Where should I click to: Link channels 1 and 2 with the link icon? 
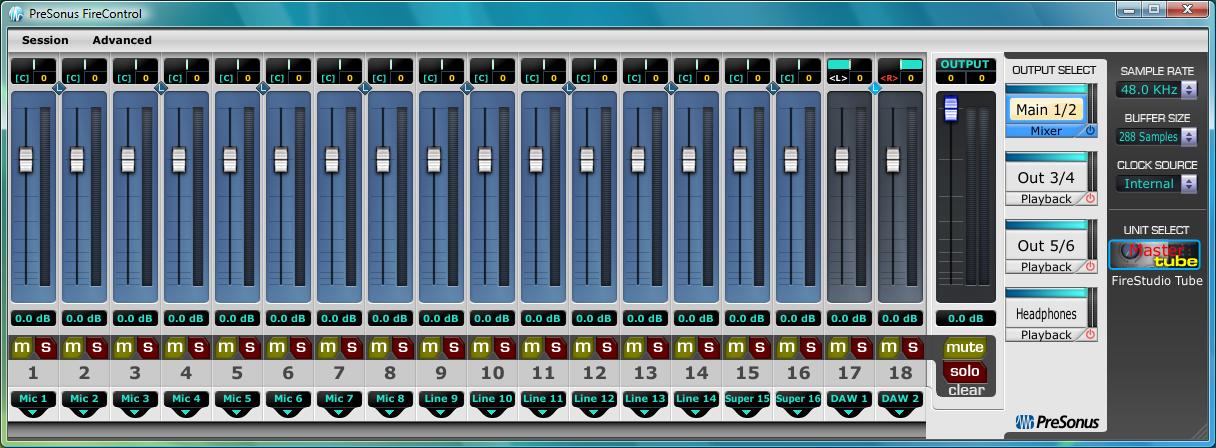click(x=58, y=88)
